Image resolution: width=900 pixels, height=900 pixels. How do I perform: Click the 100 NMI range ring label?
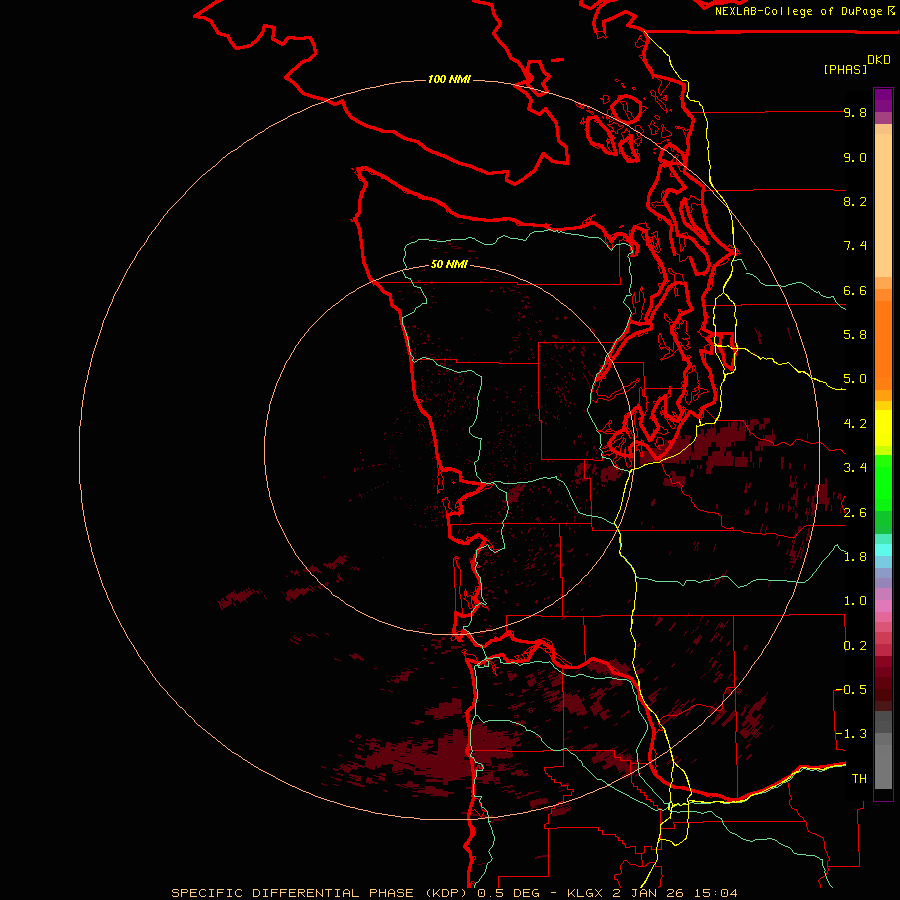[449, 79]
